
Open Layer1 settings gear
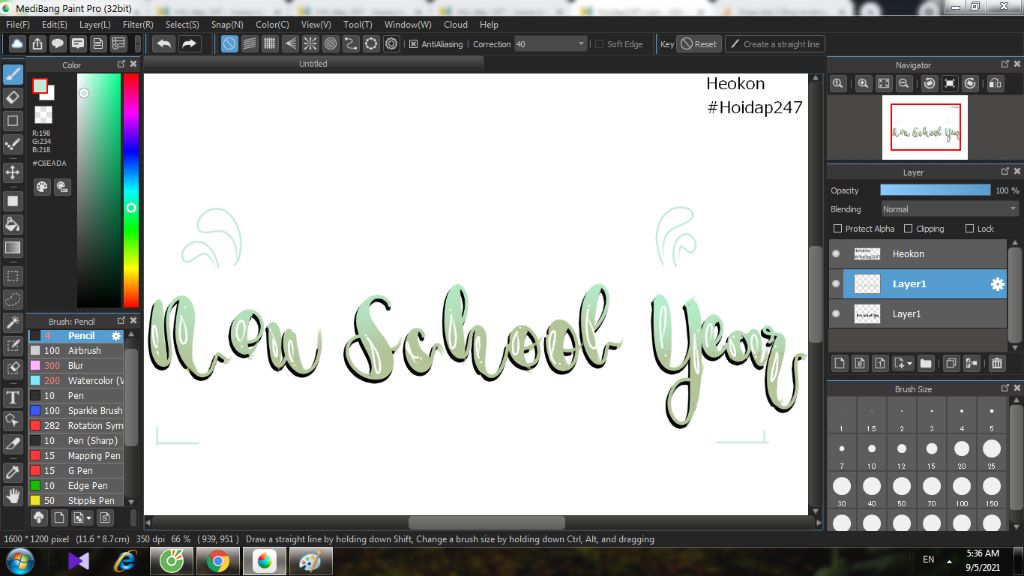pos(997,284)
